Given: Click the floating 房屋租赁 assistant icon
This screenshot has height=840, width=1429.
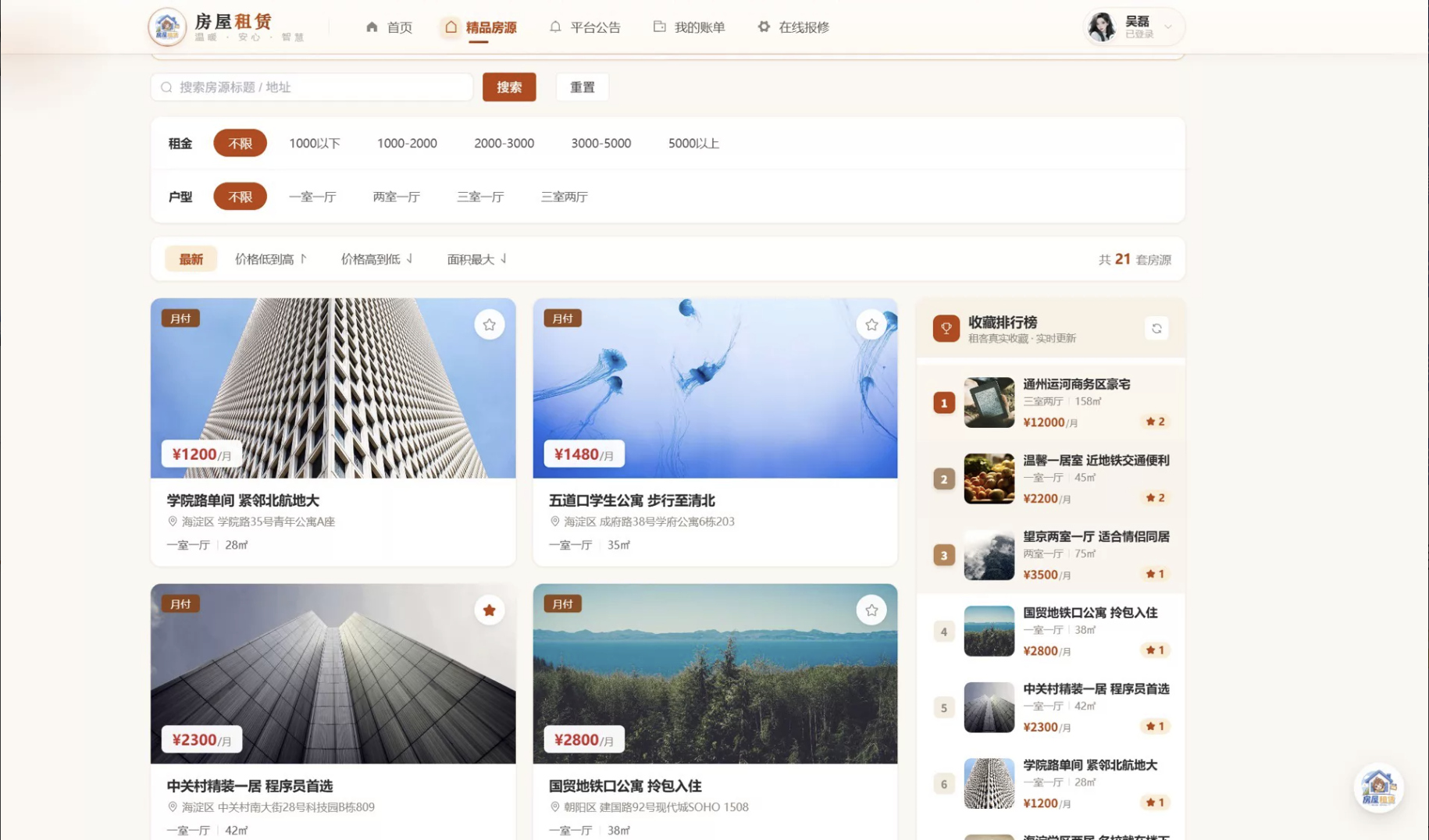Looking at the screenshot, I should pyautogui.click(x=1378, y=788).
